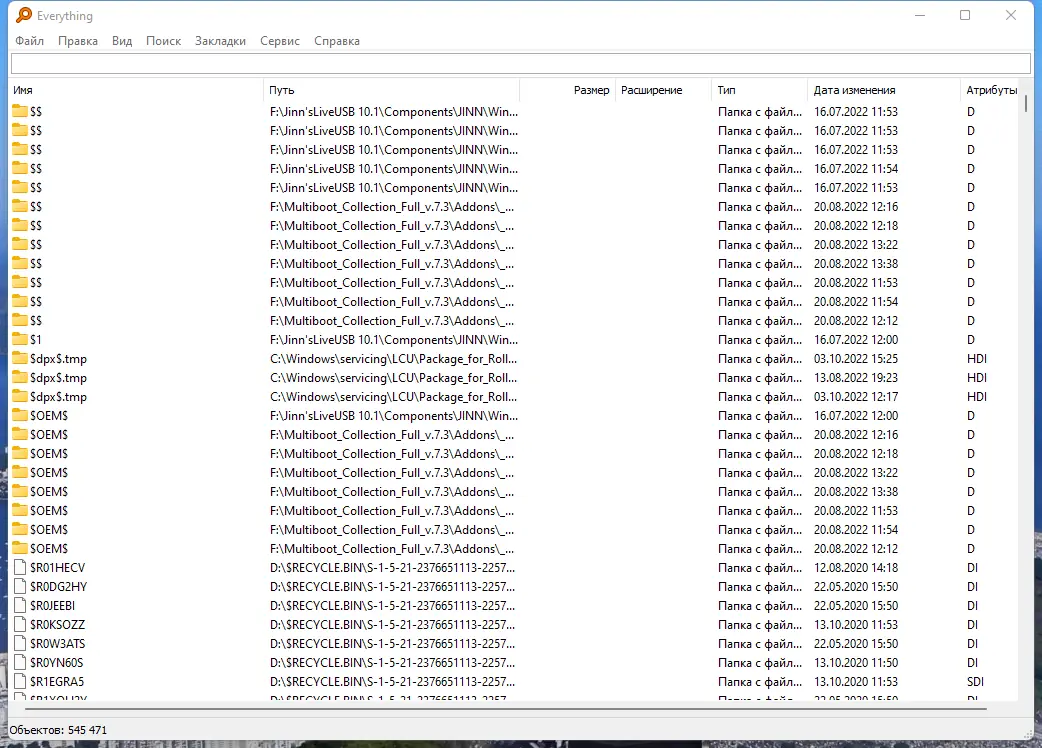Click the file icon beside $R1EGRA5

(x=20, y=681)
